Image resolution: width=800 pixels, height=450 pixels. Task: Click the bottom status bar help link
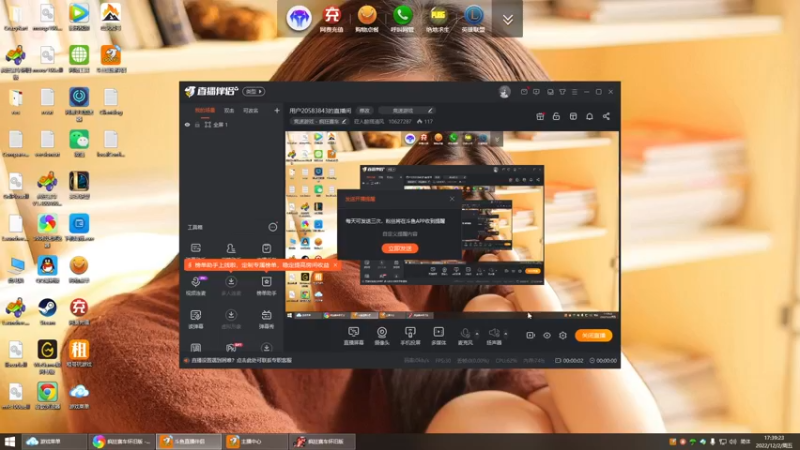click(241, 360)
